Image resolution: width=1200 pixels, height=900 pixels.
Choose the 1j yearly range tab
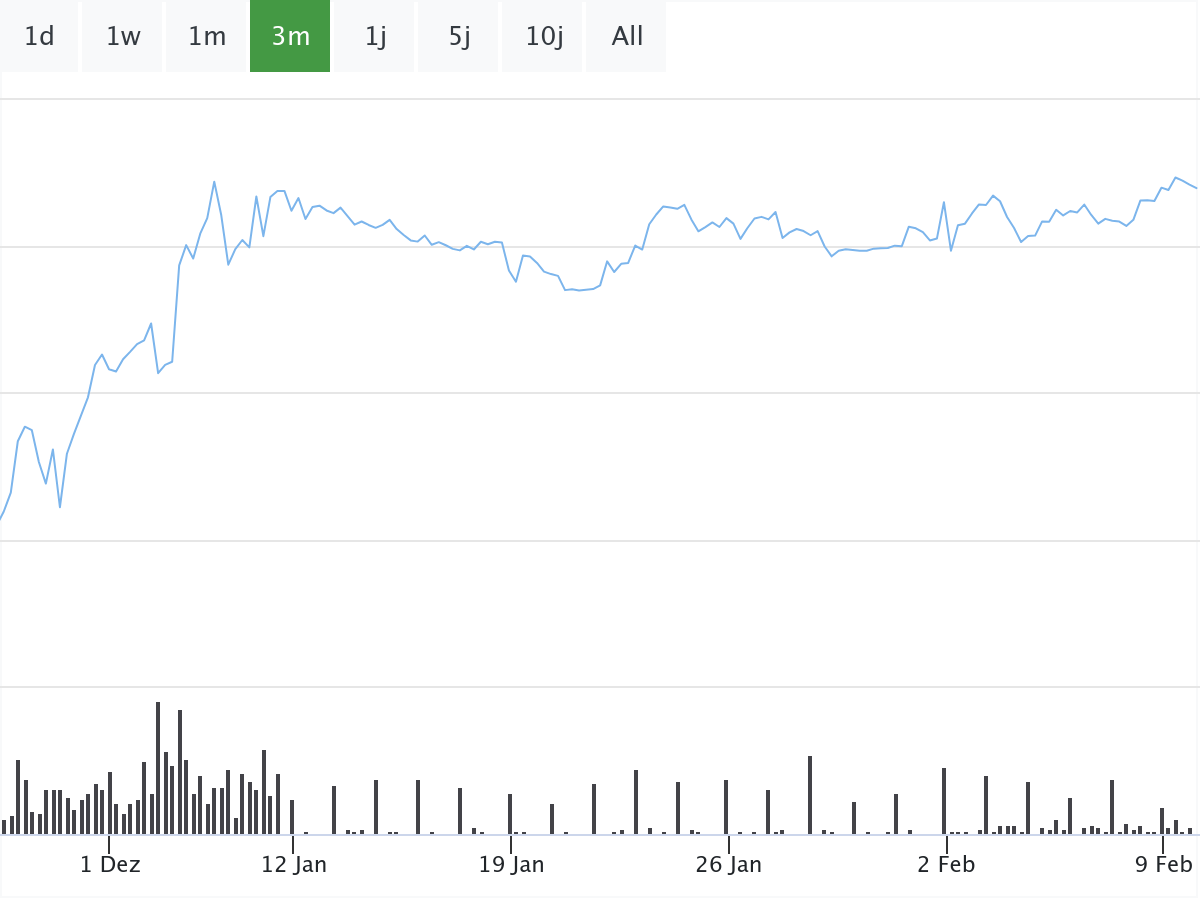pos(375,37)
